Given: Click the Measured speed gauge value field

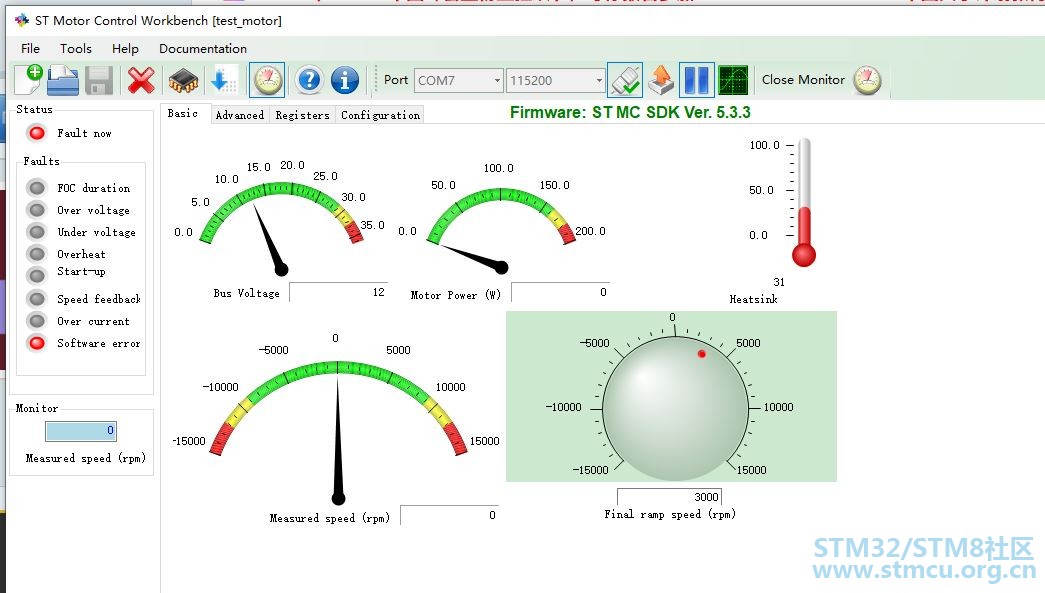Looking at the screenshot, I should (449, 515).
